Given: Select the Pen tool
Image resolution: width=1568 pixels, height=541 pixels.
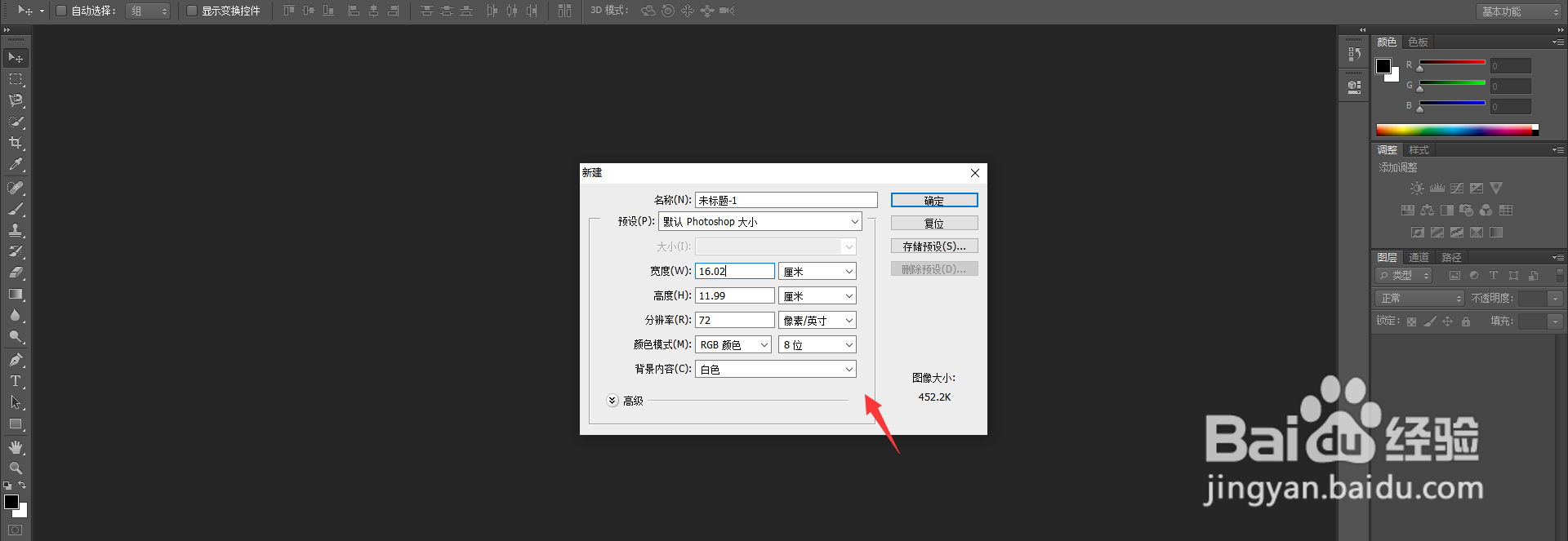Looking at the screenshot, I should pos(16,360).
